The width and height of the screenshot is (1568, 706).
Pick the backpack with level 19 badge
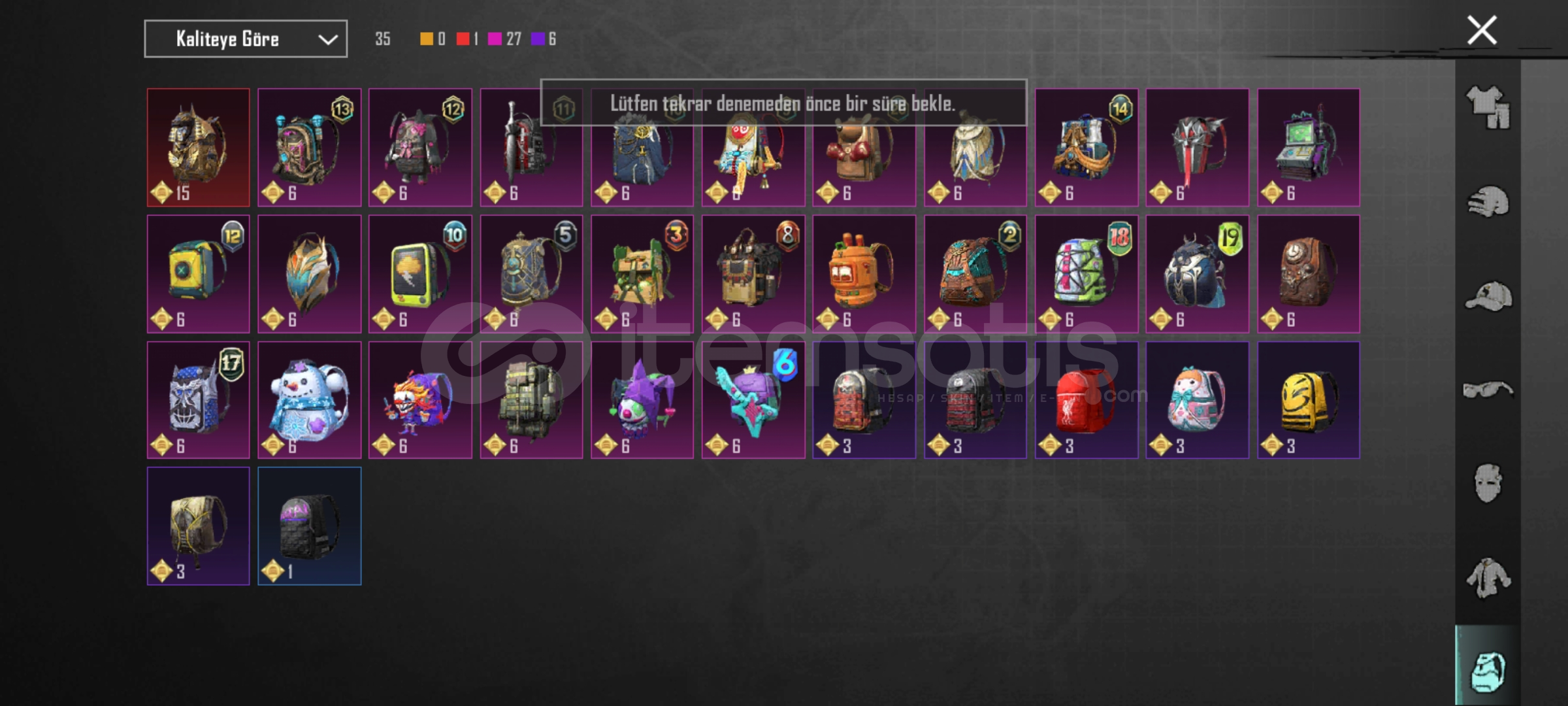pos(1197,274)
